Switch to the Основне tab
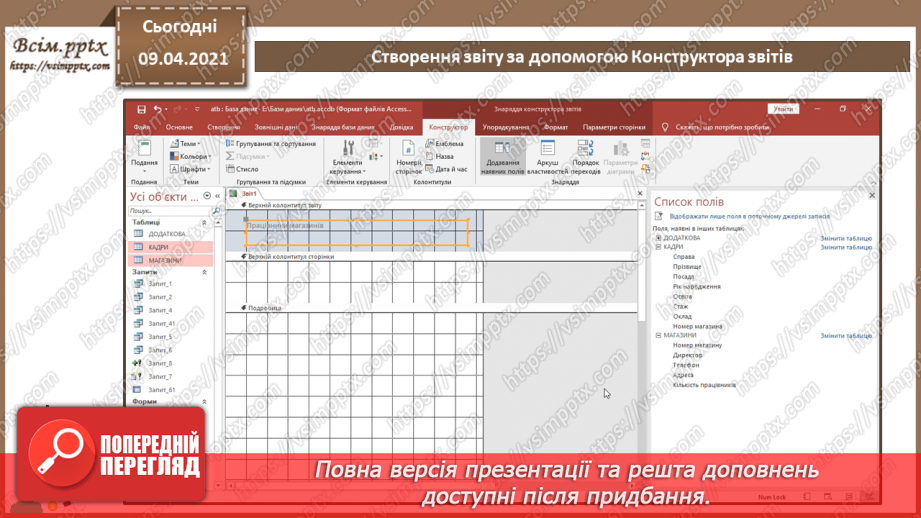This screenshot has height=518, width=921. 179,127
